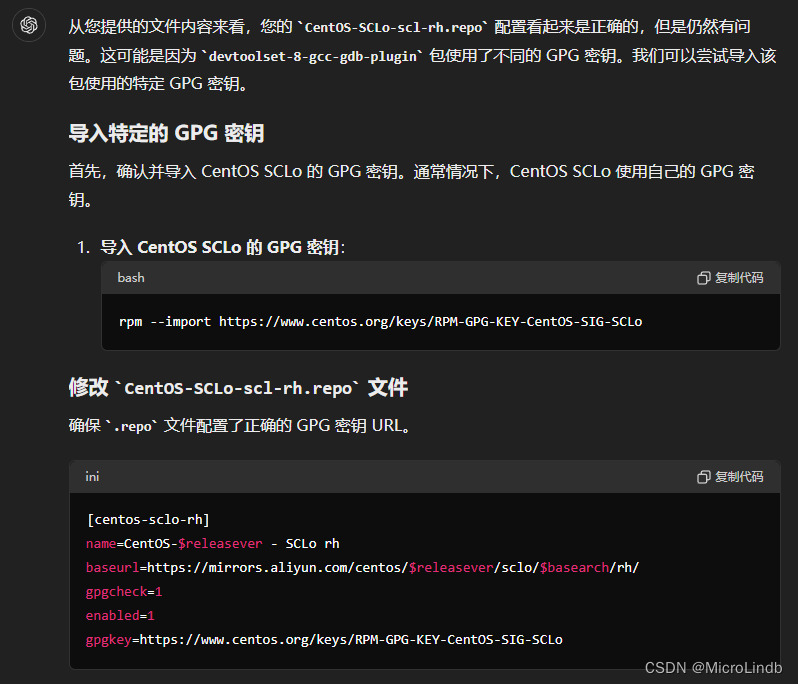Viewport: 798px width, 684px height.
Task: Click the paragraph starting 首先，确认并导入
Action: [x=411, y=185]
